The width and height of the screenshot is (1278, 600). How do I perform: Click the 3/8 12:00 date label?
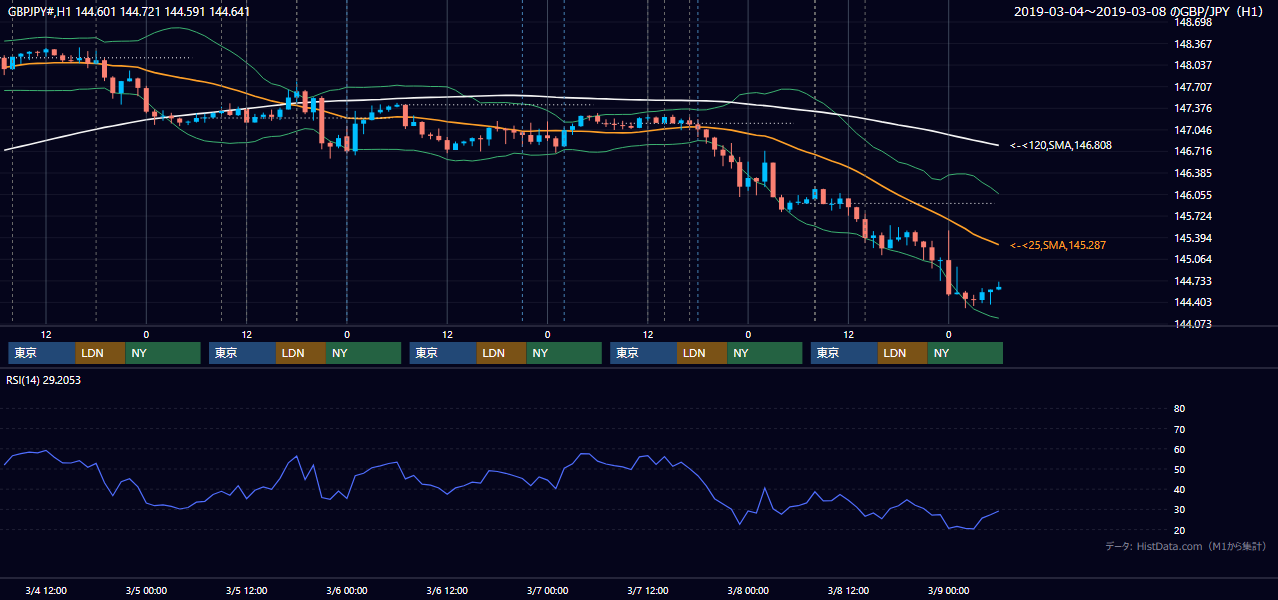(x=848, y=591)
